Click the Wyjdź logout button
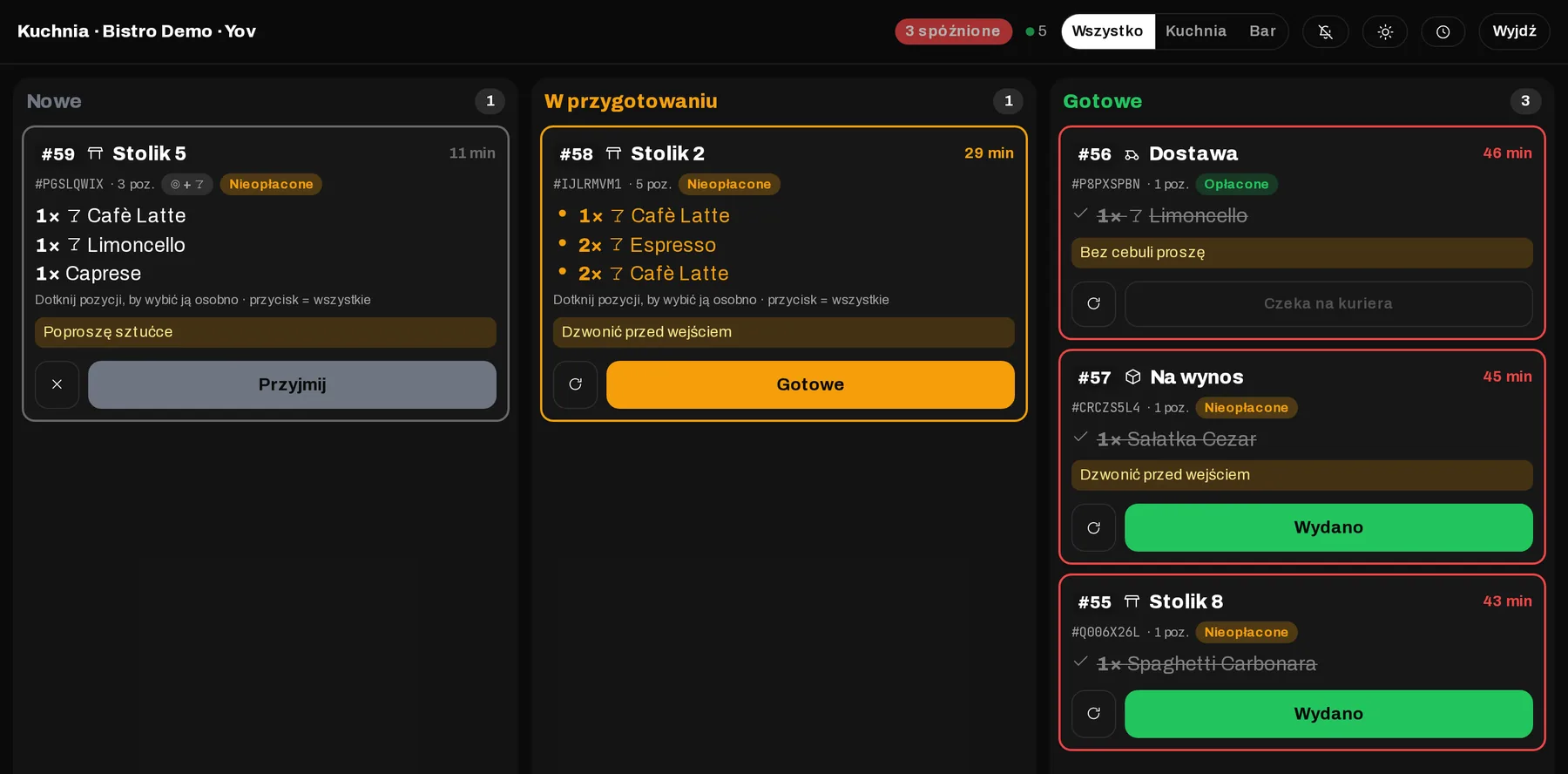The height and width of the screenshot is (774, 1568). (x=1514, y=31)
